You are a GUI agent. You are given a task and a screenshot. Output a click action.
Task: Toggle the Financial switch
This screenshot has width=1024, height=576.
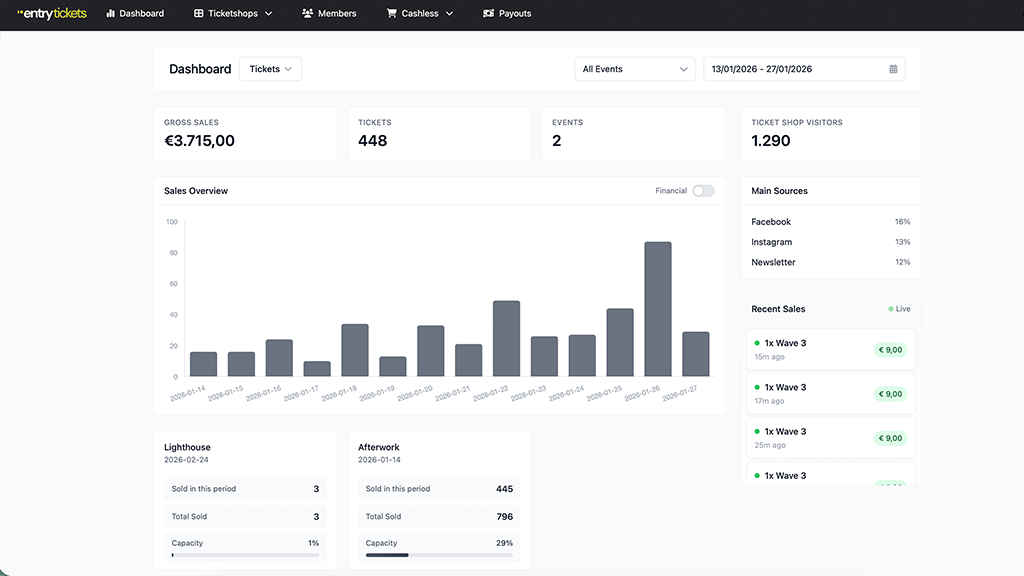click(703, 191)
